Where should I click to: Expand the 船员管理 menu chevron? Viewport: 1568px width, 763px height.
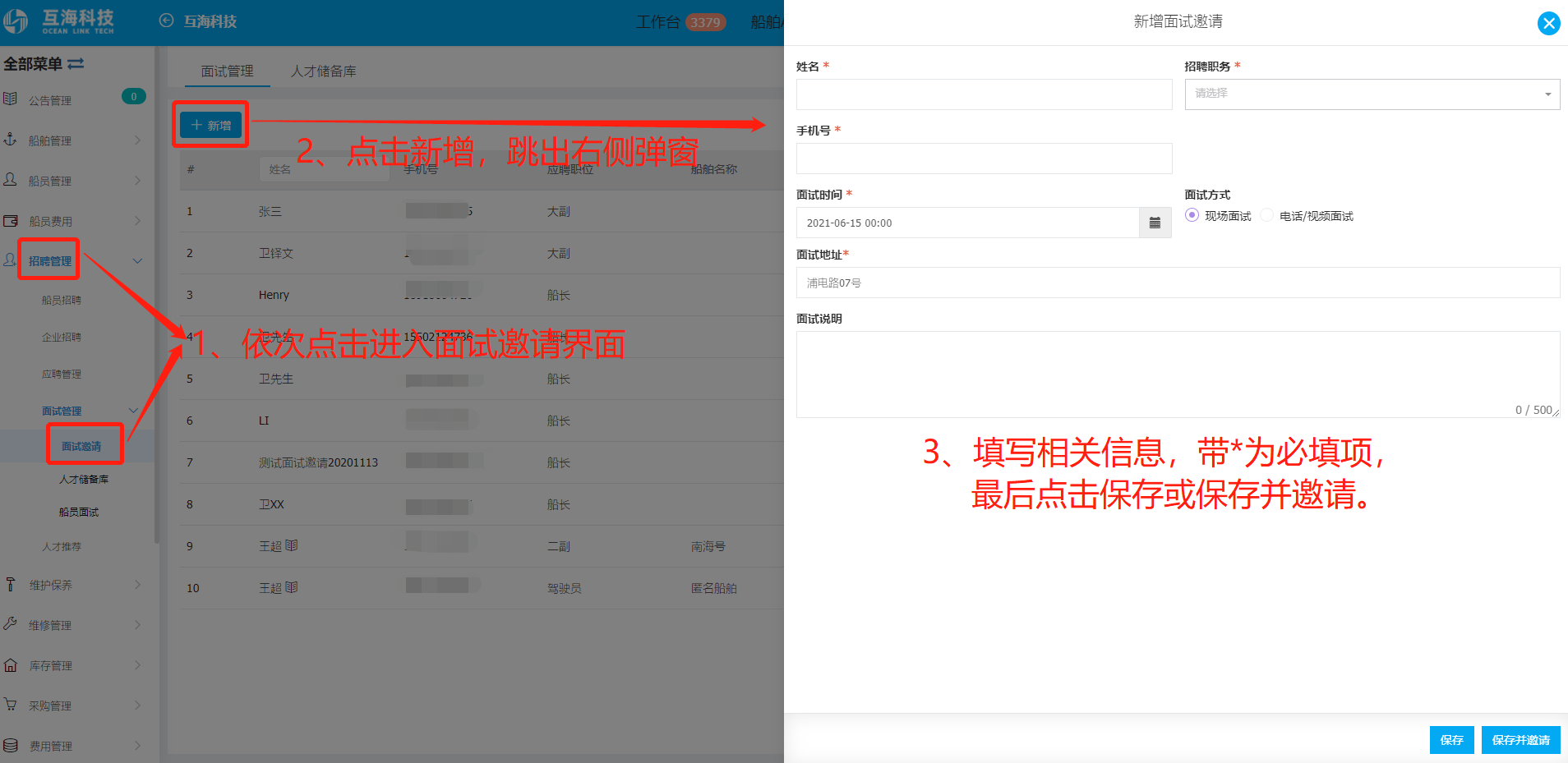(x=137, y=180)
